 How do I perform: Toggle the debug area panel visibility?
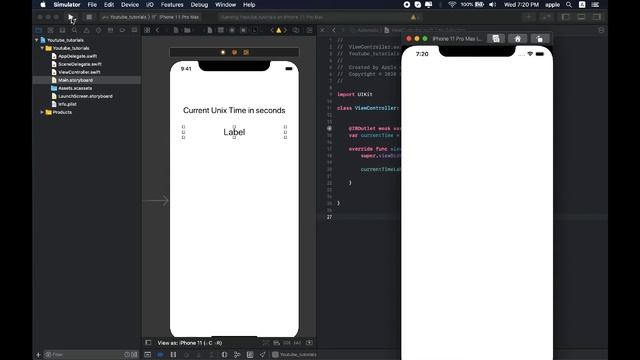point(581,17)
